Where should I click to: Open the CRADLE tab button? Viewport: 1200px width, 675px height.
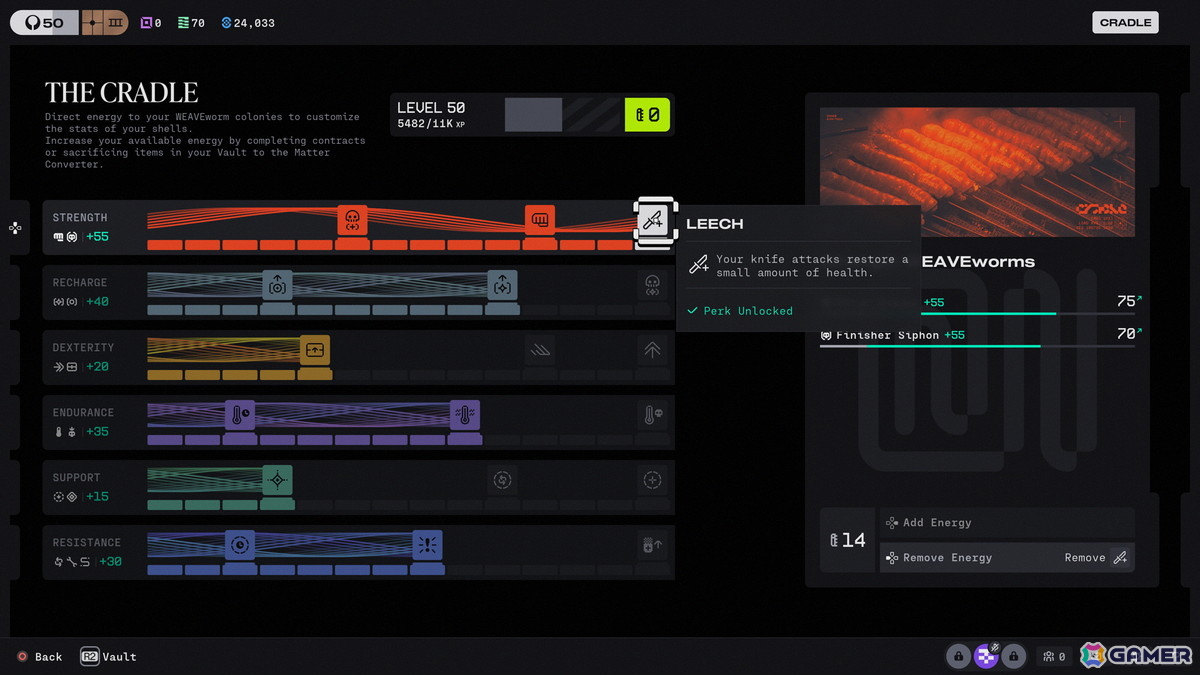pos(1125,22)
